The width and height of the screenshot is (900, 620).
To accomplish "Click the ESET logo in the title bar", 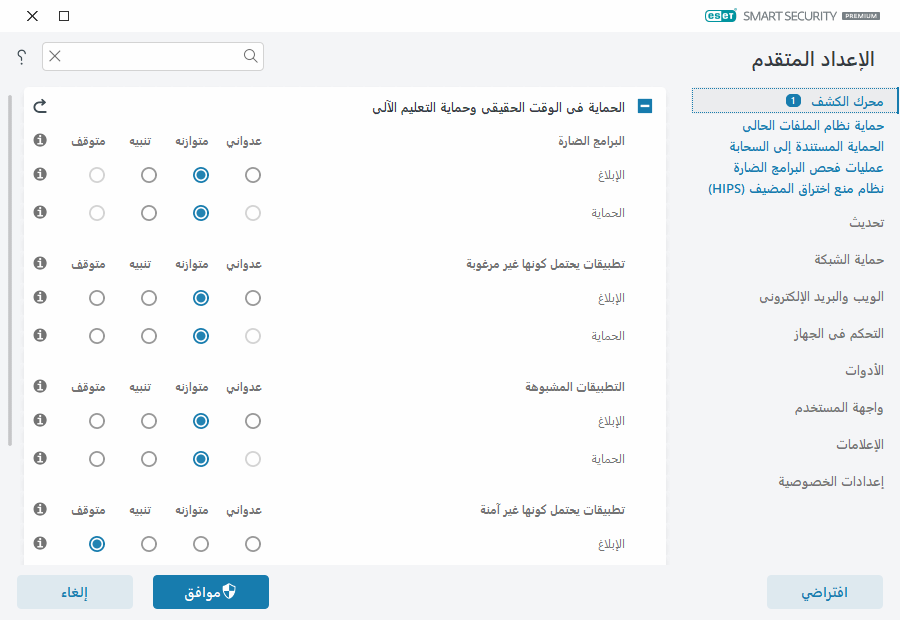I will pos(719,16).
